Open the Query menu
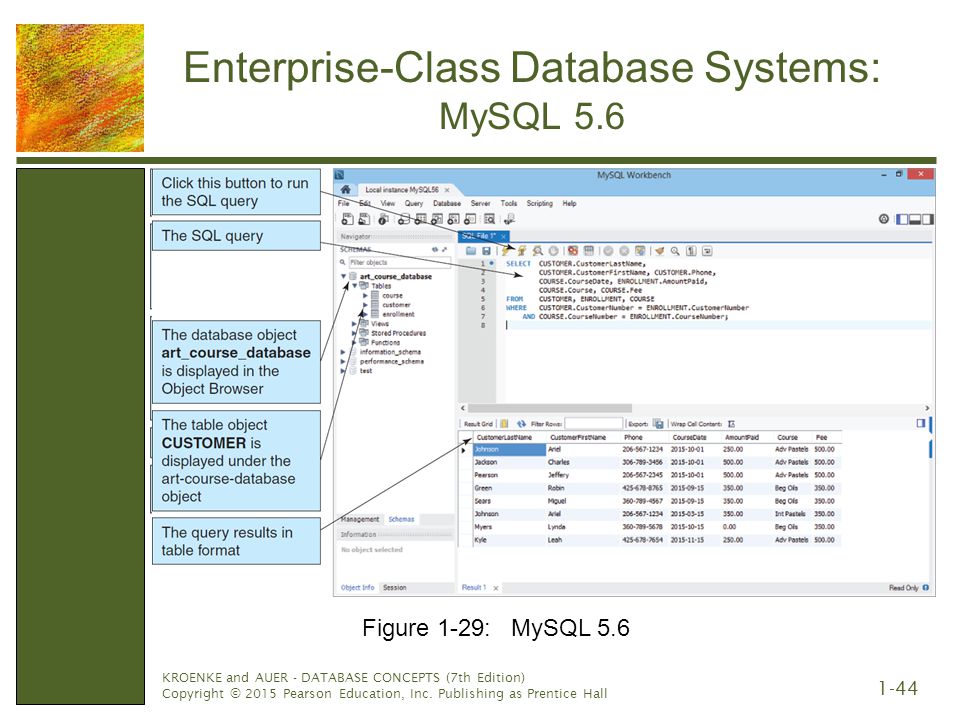Image resolution: width=960 pixels, height=720 pixels. coord(413,203)
